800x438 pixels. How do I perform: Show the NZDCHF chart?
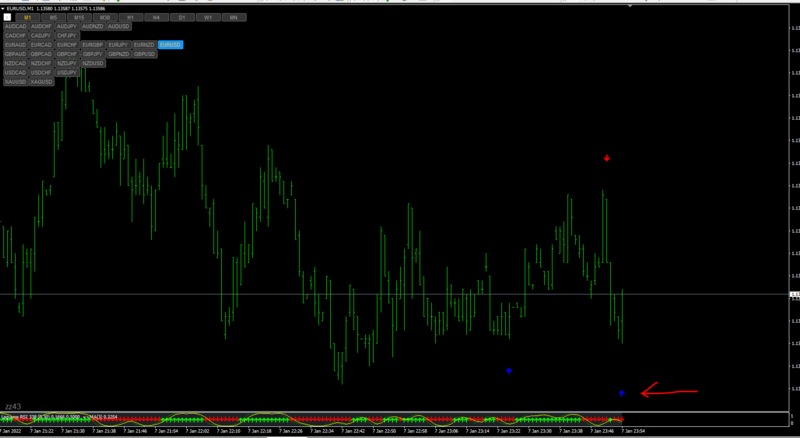41,63
